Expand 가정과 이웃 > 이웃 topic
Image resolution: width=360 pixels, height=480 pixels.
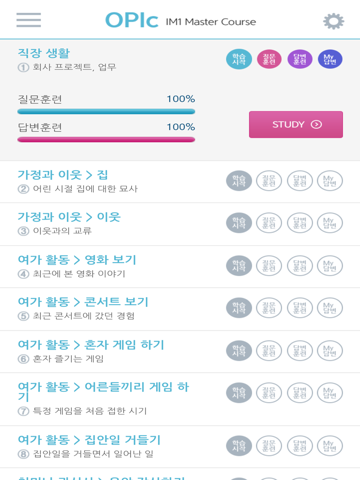[180, 224]
